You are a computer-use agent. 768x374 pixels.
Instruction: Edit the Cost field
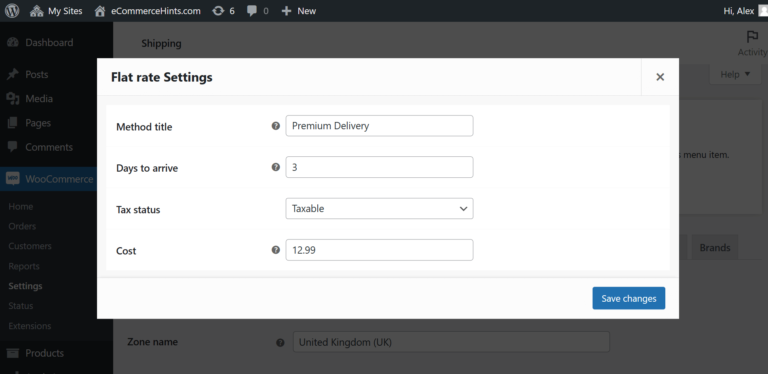(x=379, y=250)
